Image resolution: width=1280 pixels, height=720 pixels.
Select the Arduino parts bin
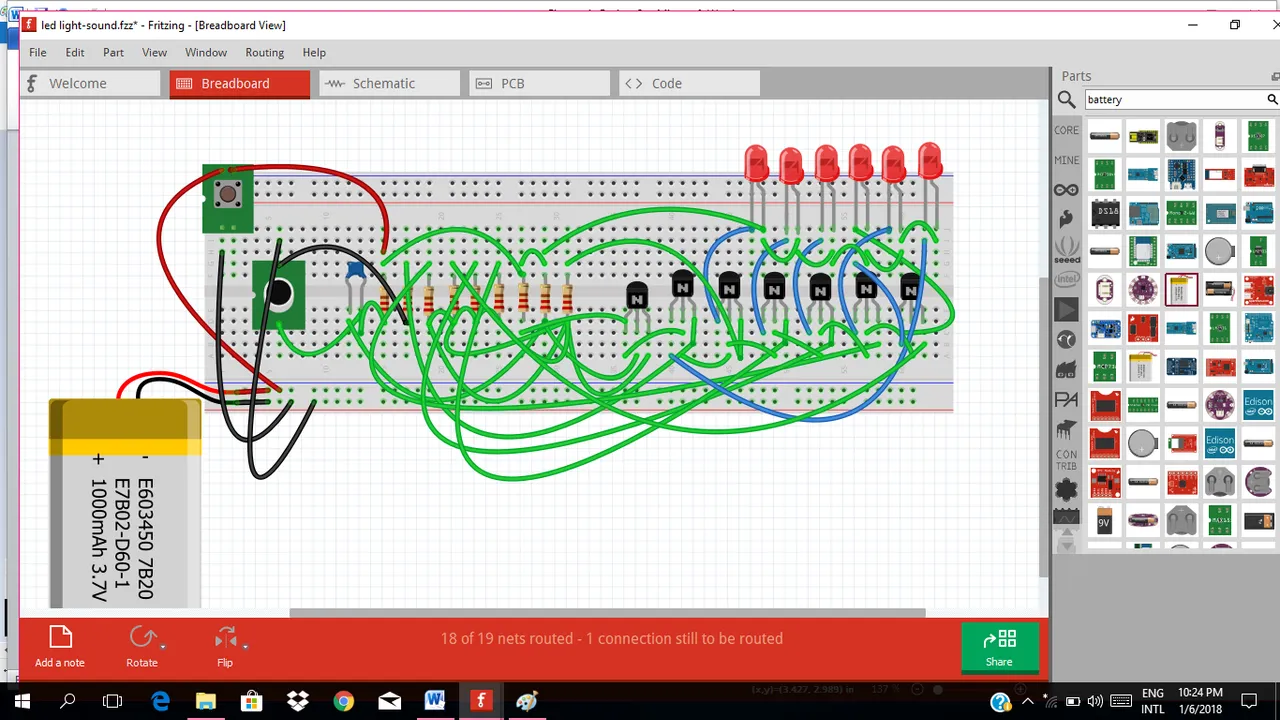click(1066, 190)
